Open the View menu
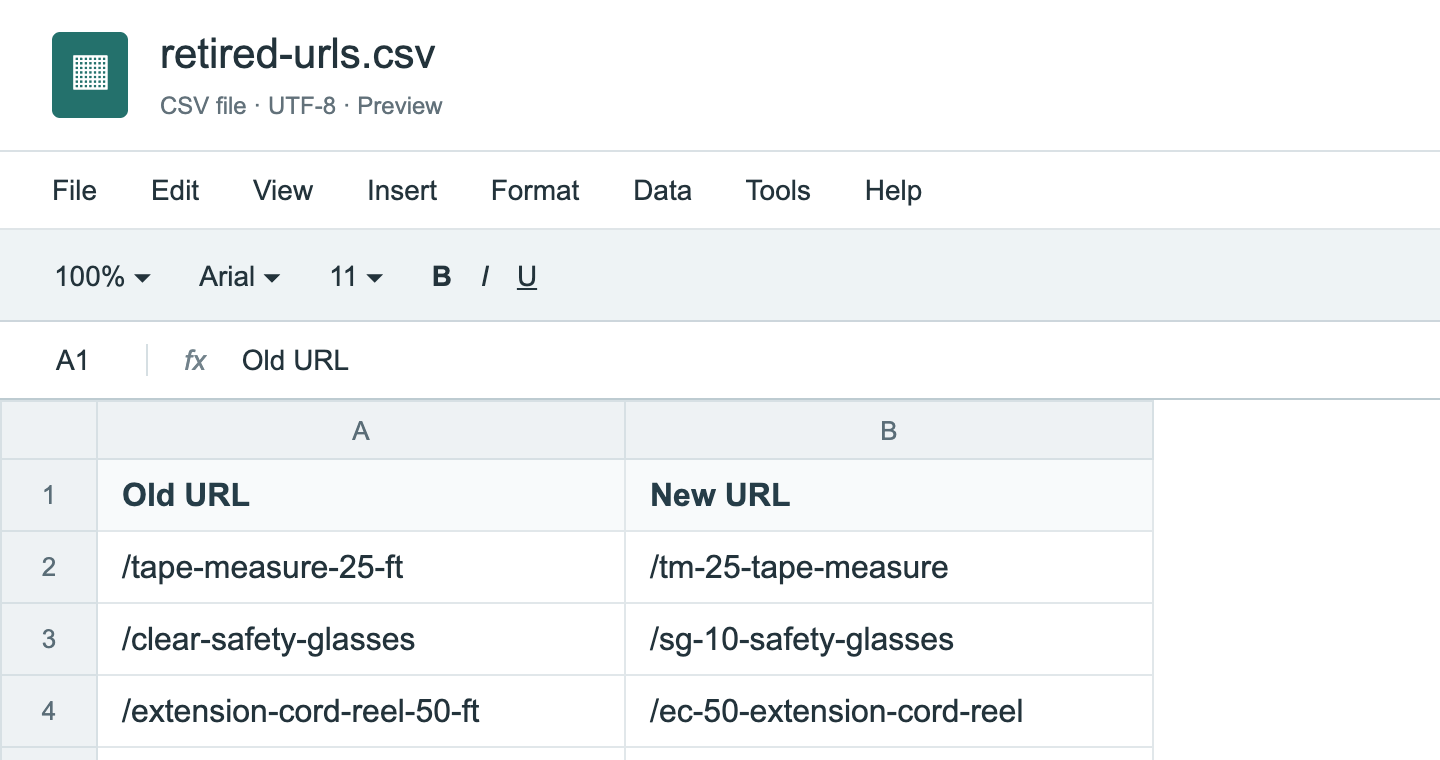Viewport: 1440px width, 760px height. pos(283,191)
